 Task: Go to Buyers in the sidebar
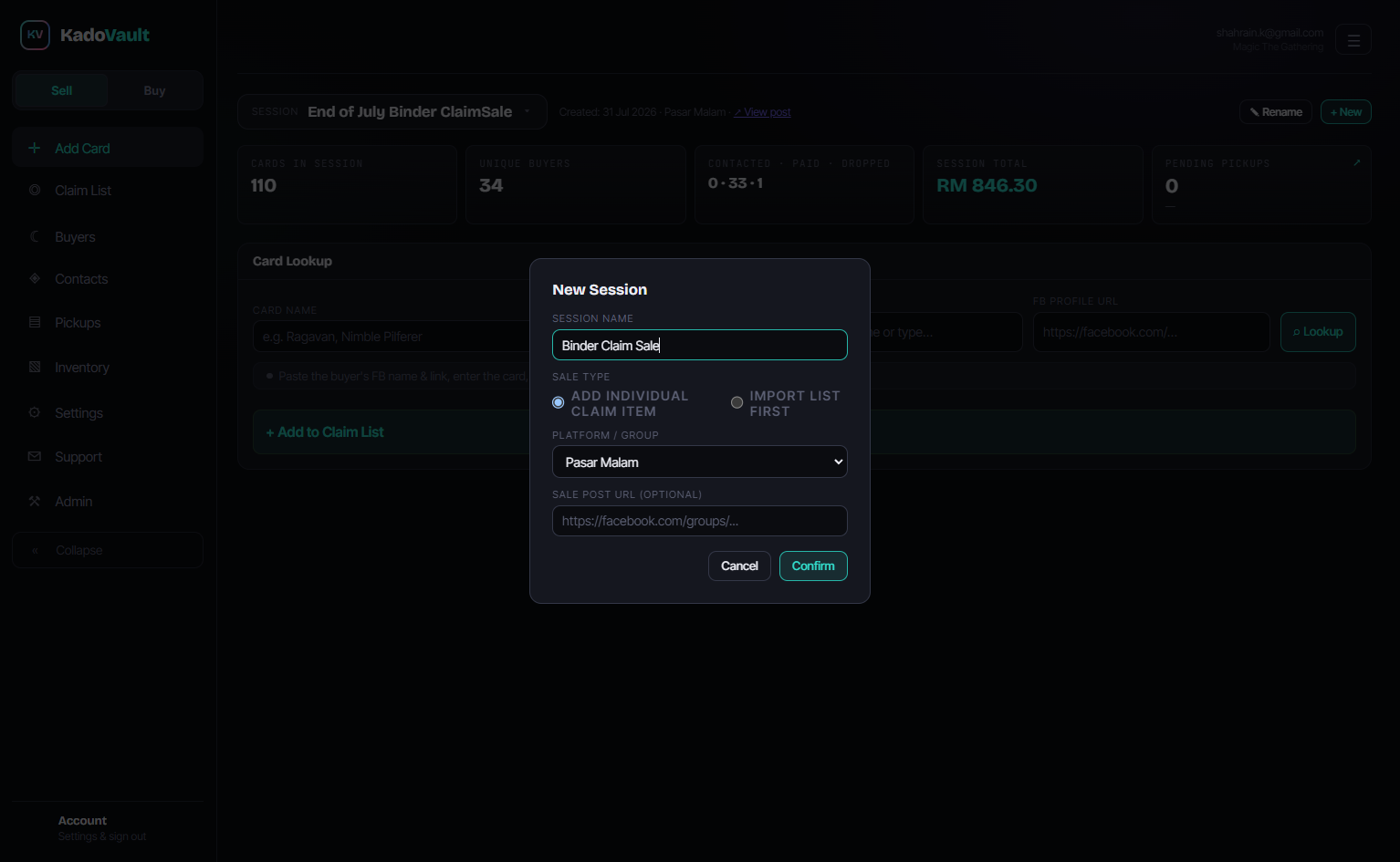(x=108, y=236)
